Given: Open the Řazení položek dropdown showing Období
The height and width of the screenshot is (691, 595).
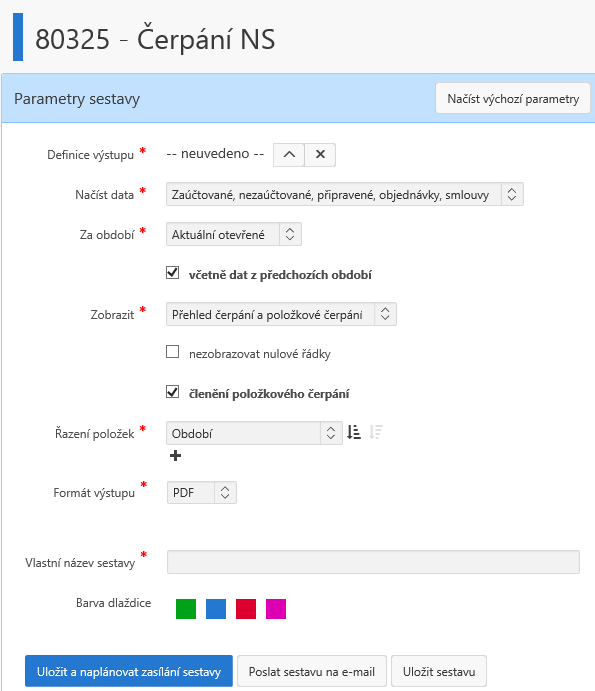Looking at the screenshot, I should [x=254, y=433].
